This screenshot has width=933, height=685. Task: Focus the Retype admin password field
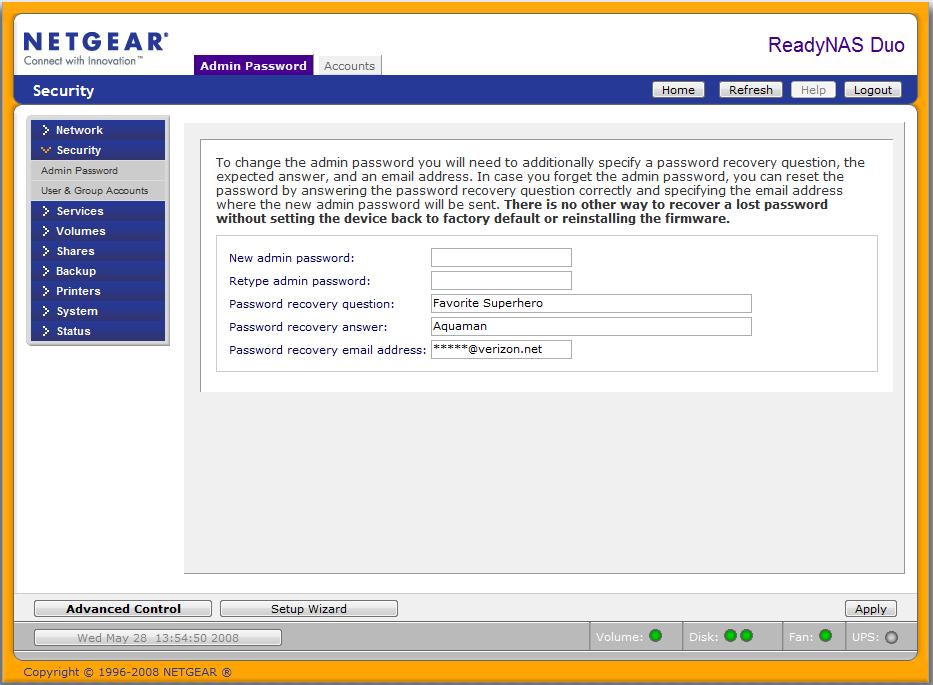[x=501, y=280]
